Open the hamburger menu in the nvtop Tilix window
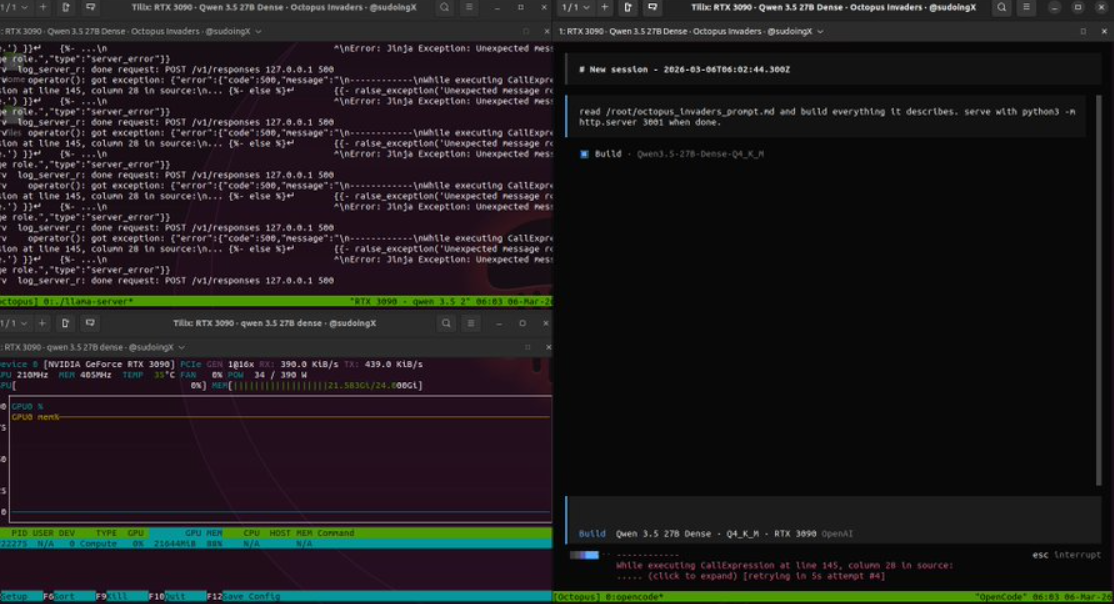The height and width of the screenshot is (604, 1114). [x=470, y=323]
